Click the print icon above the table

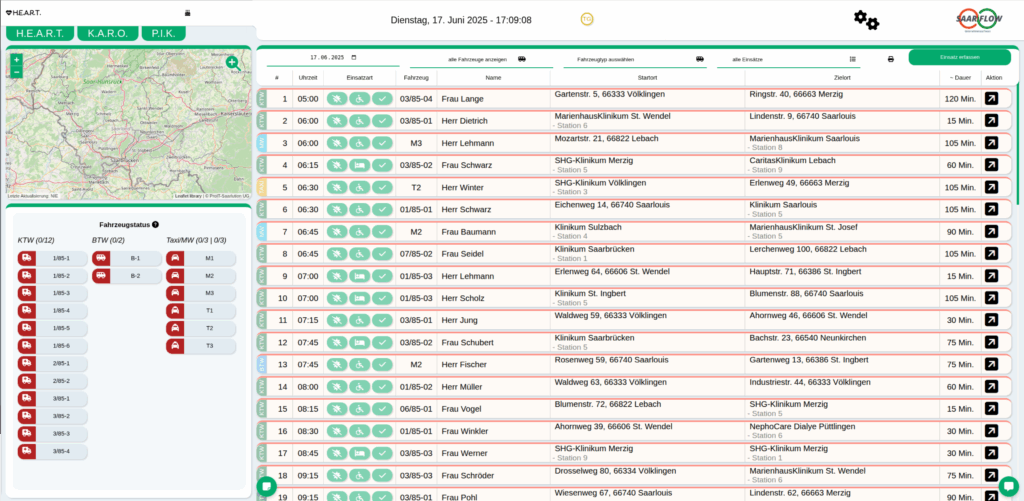[890, 59]
